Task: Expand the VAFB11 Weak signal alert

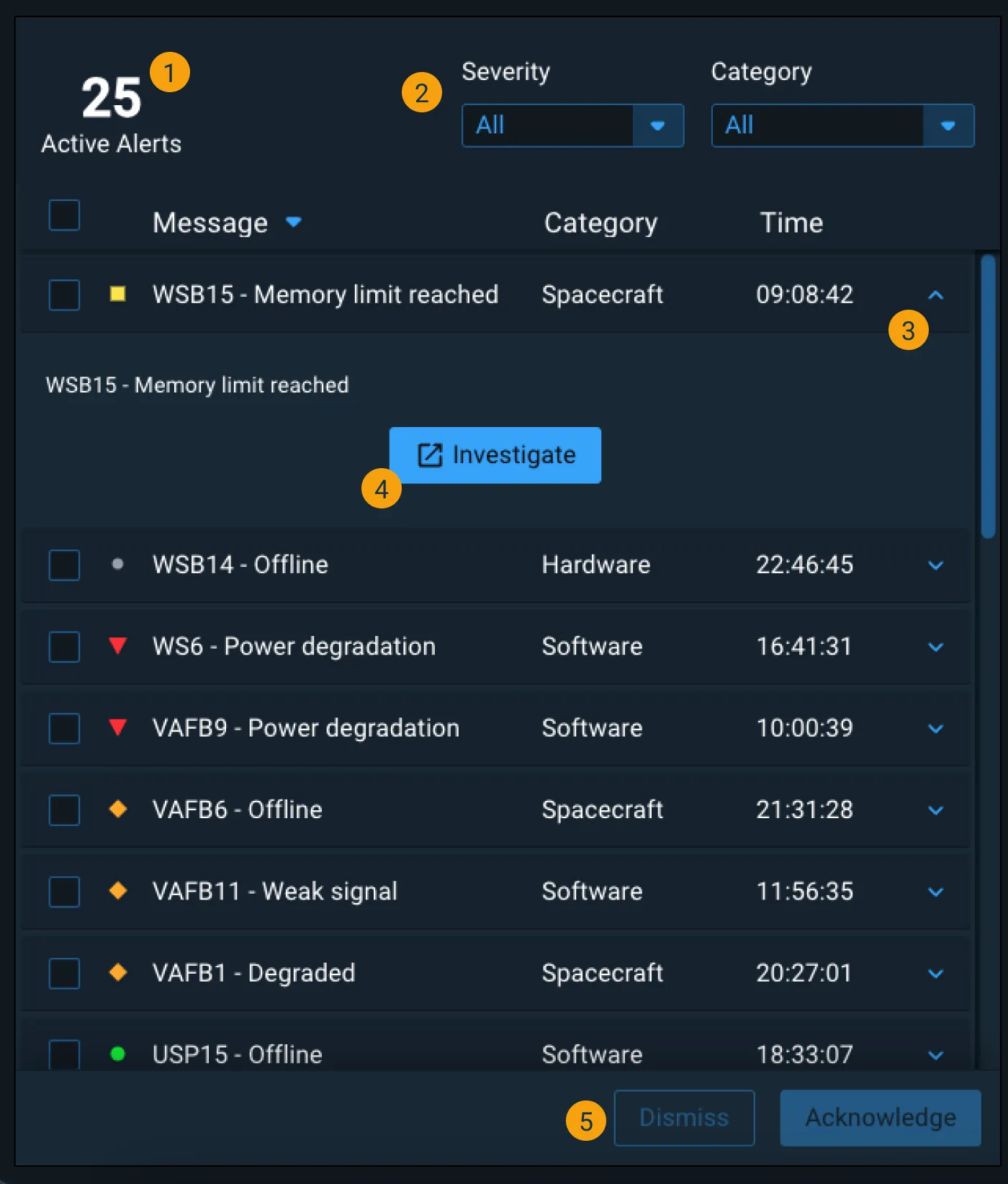Action: [x=935, y=892]
